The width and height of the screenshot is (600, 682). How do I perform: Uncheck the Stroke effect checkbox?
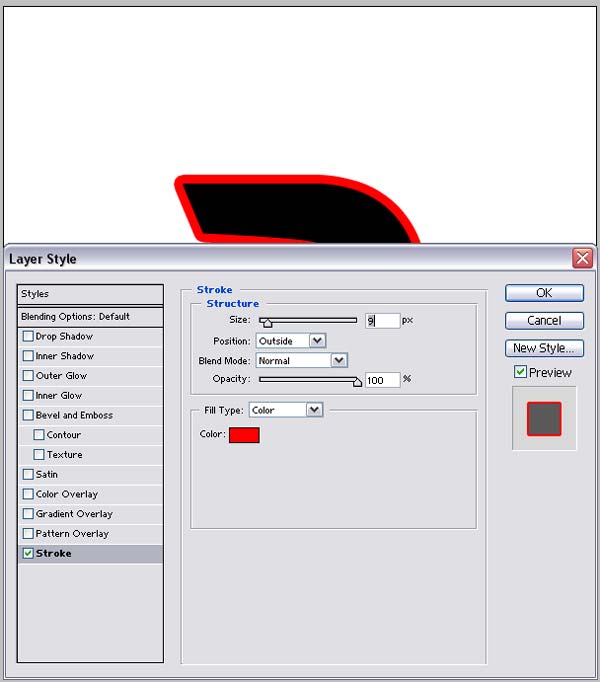[x=28, y=553]
